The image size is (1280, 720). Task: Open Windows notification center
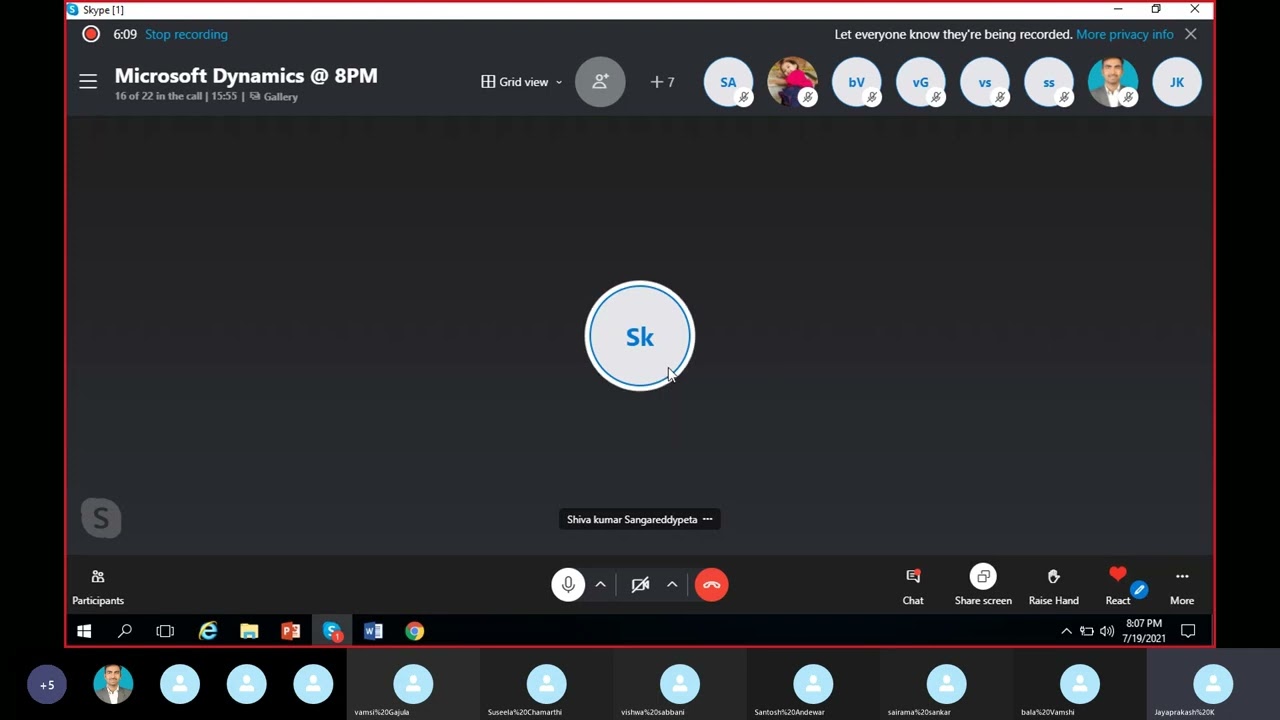click(1188, 631)
